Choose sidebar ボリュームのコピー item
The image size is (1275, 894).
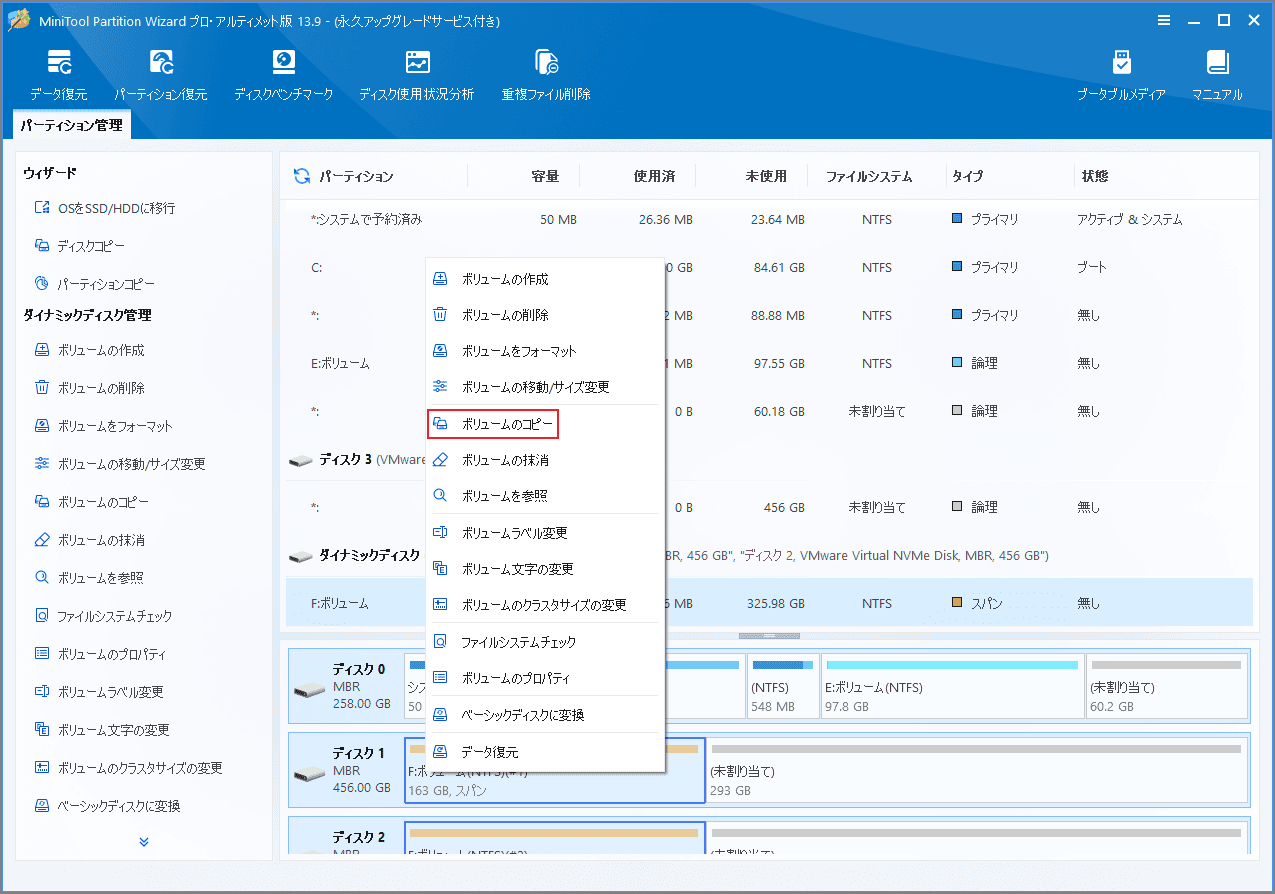pos(92,502)
